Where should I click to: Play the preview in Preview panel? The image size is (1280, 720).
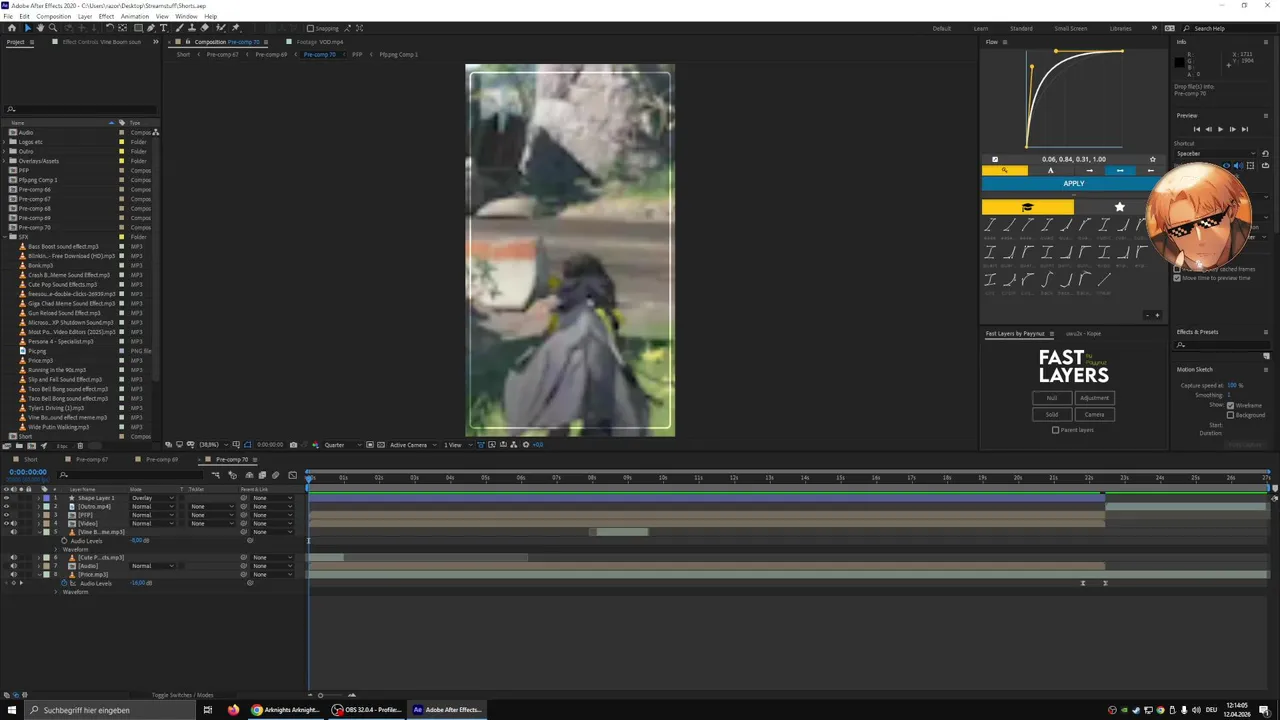coord(1220,129)
